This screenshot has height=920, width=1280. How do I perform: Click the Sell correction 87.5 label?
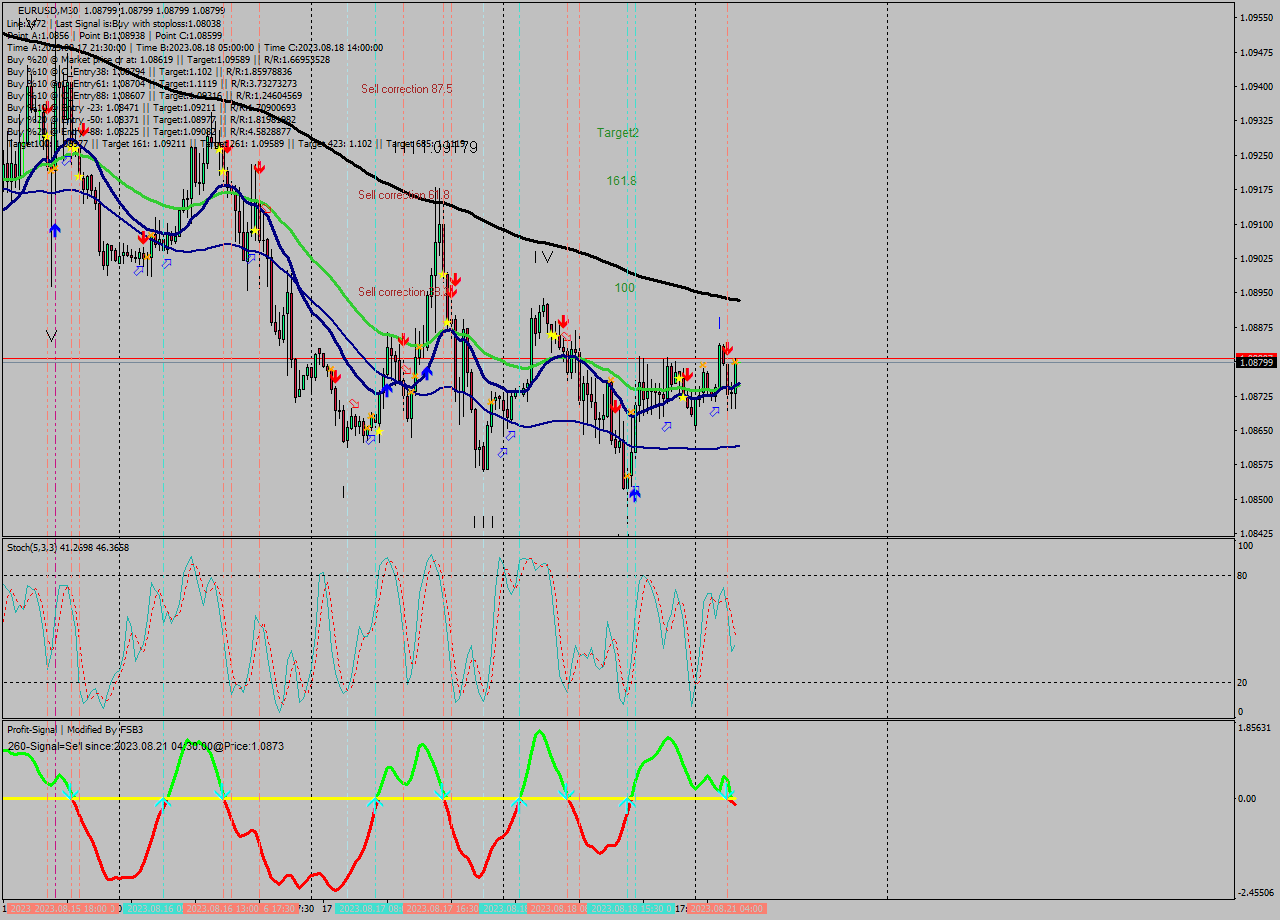(x=405, y=89)
